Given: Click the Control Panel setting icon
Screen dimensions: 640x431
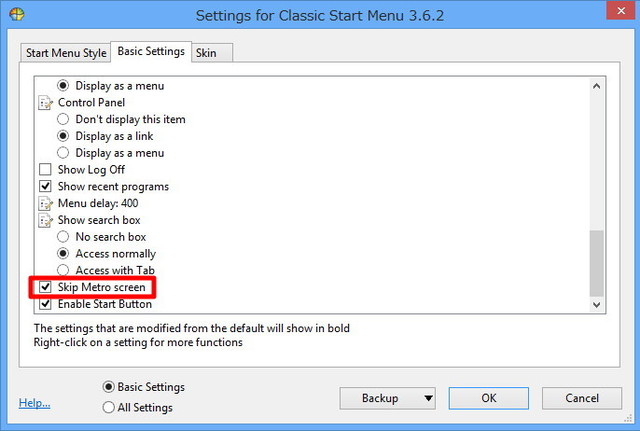Looking at the screenshot, I should point(45,102).
